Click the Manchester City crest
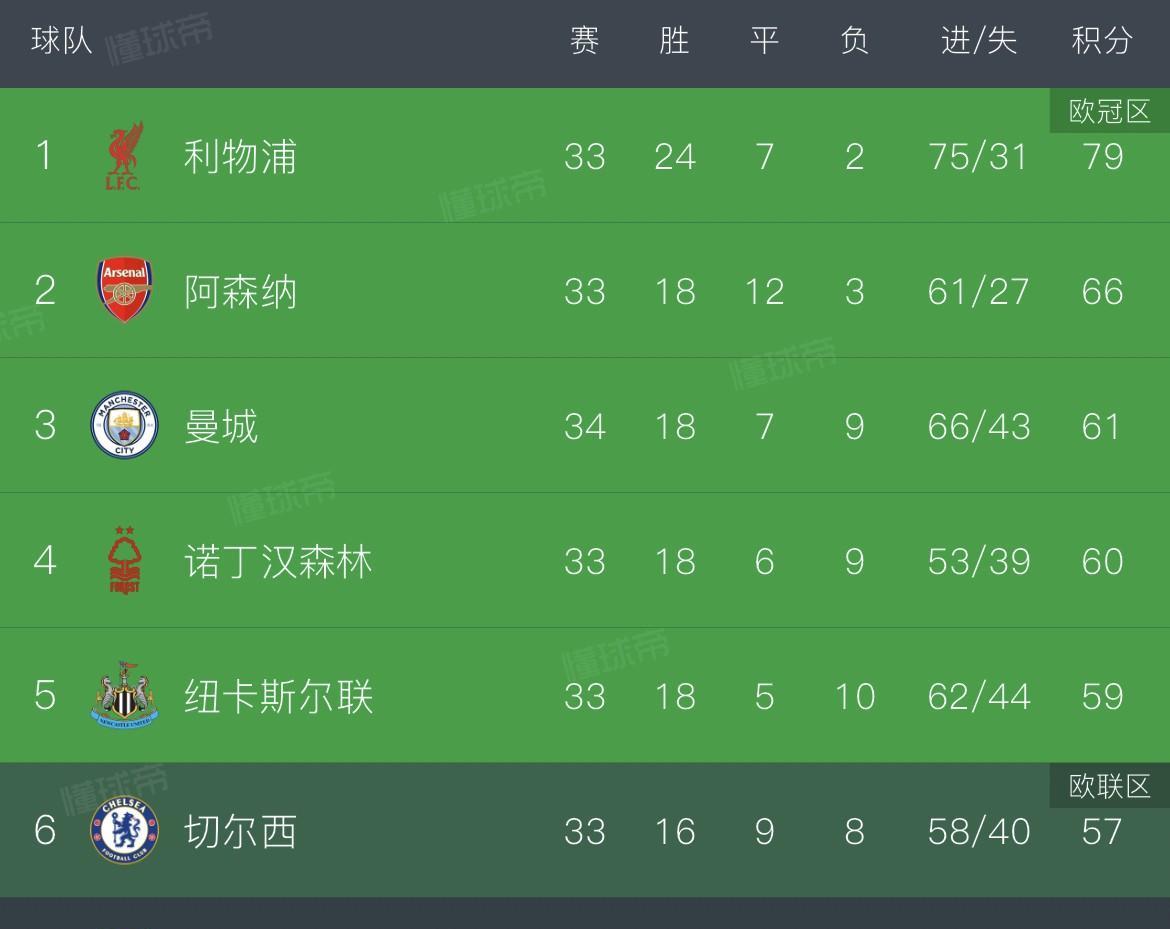The height and width of the screenshot is (929, 1170). point(125,425)
